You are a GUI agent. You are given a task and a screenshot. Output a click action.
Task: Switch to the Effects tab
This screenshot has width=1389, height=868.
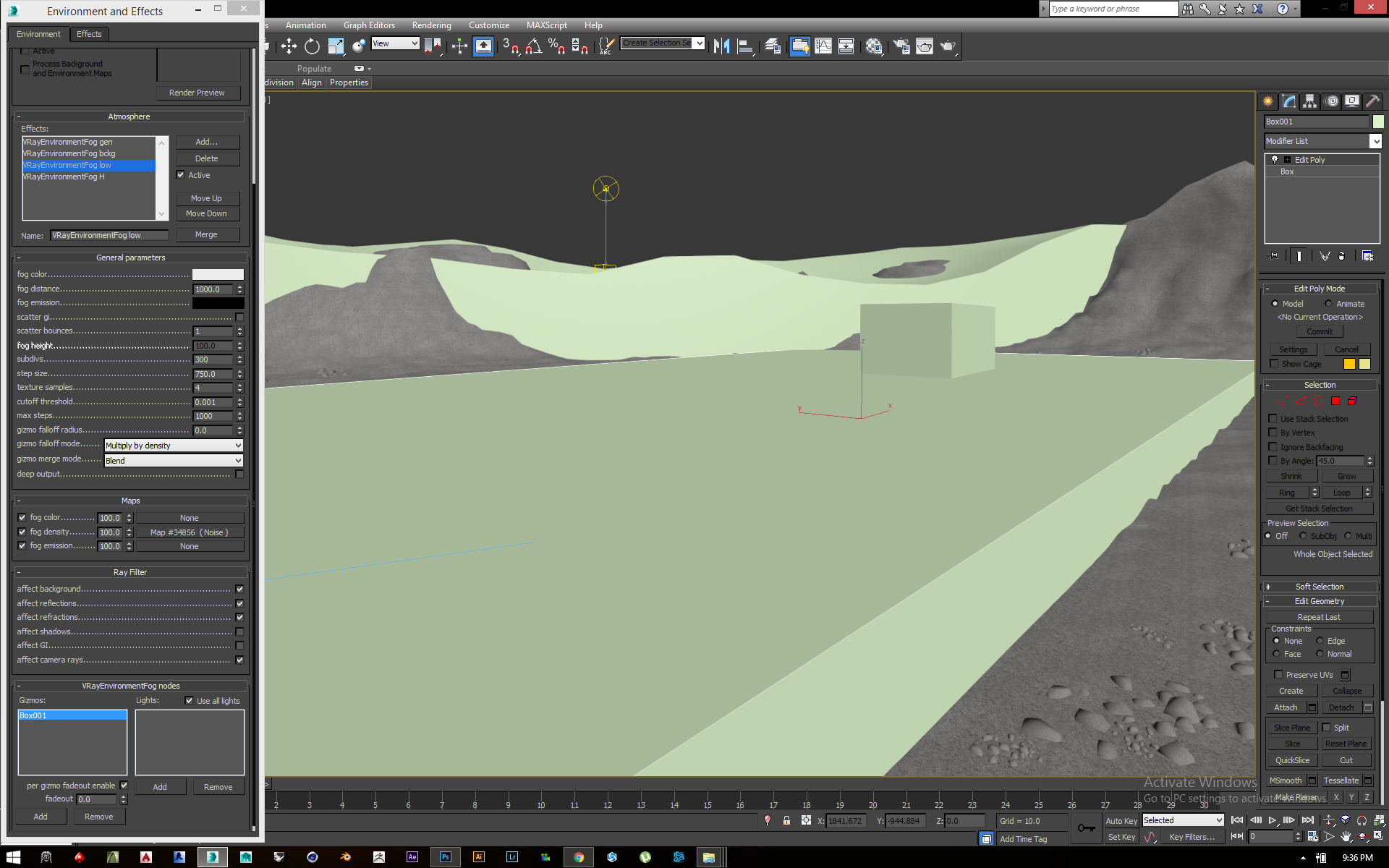click(x=89, y=33)
